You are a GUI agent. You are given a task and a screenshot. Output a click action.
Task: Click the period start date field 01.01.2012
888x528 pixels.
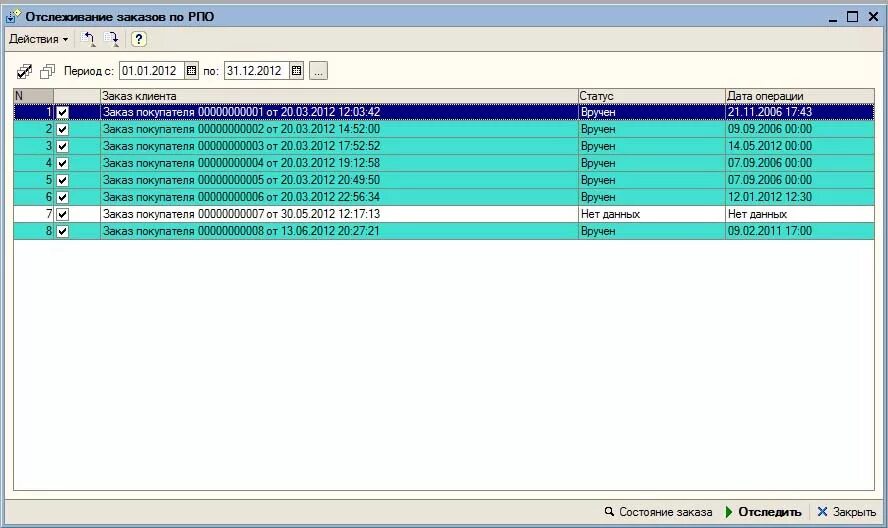[x=152, y=71]
